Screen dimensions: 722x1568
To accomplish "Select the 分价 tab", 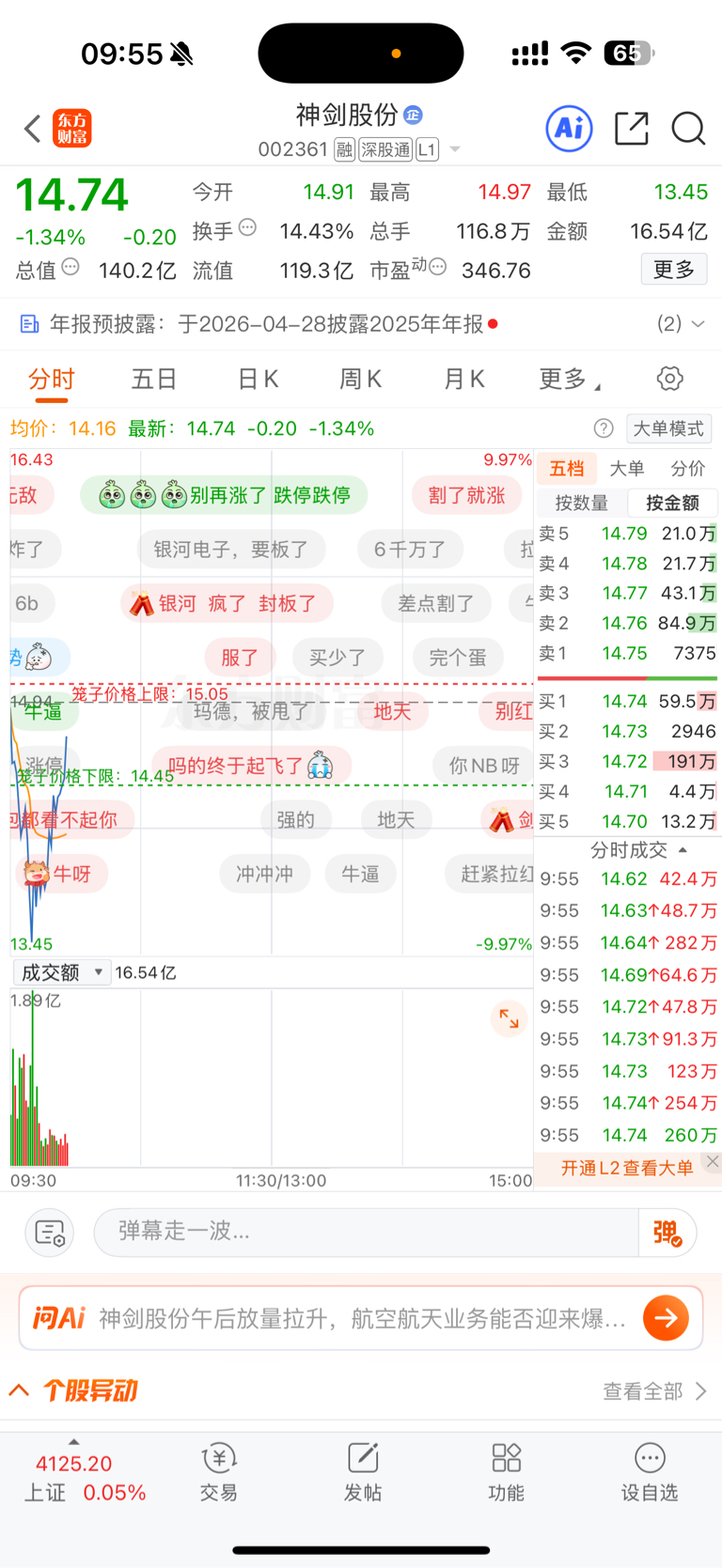I will tap(687, 468).
